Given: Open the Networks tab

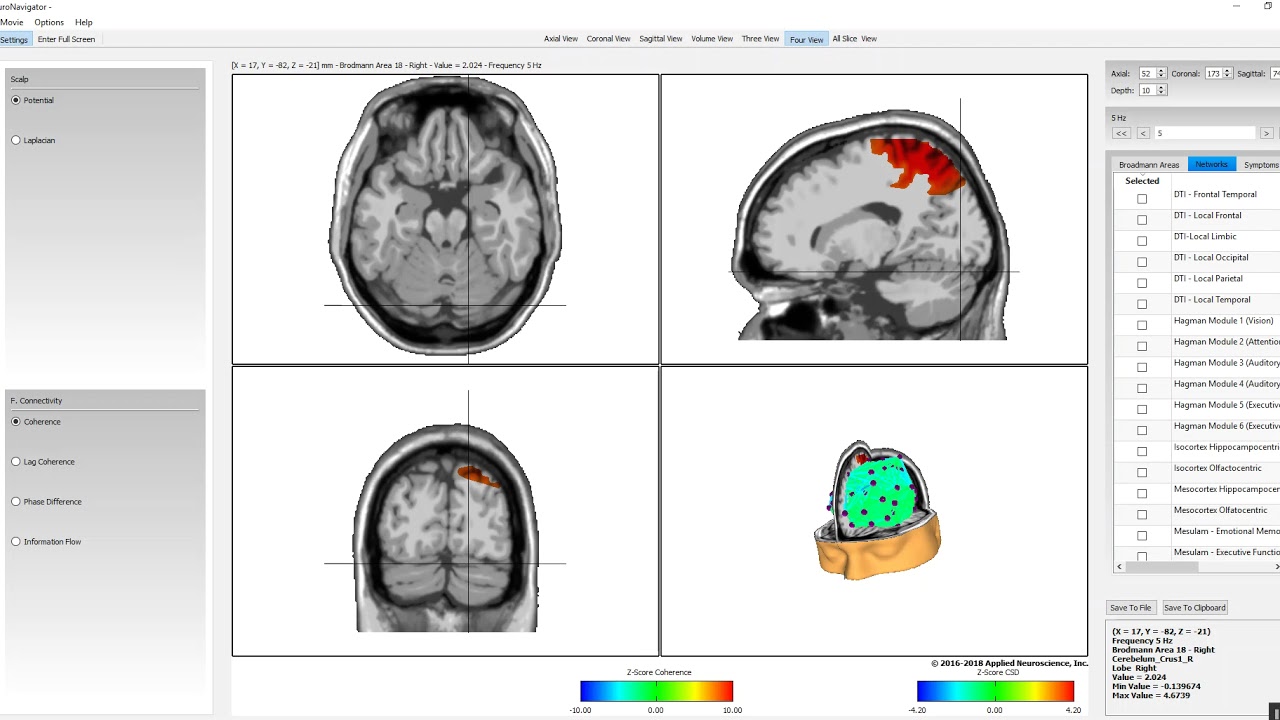Looking at the screenshot, I should pos(1211,164).
